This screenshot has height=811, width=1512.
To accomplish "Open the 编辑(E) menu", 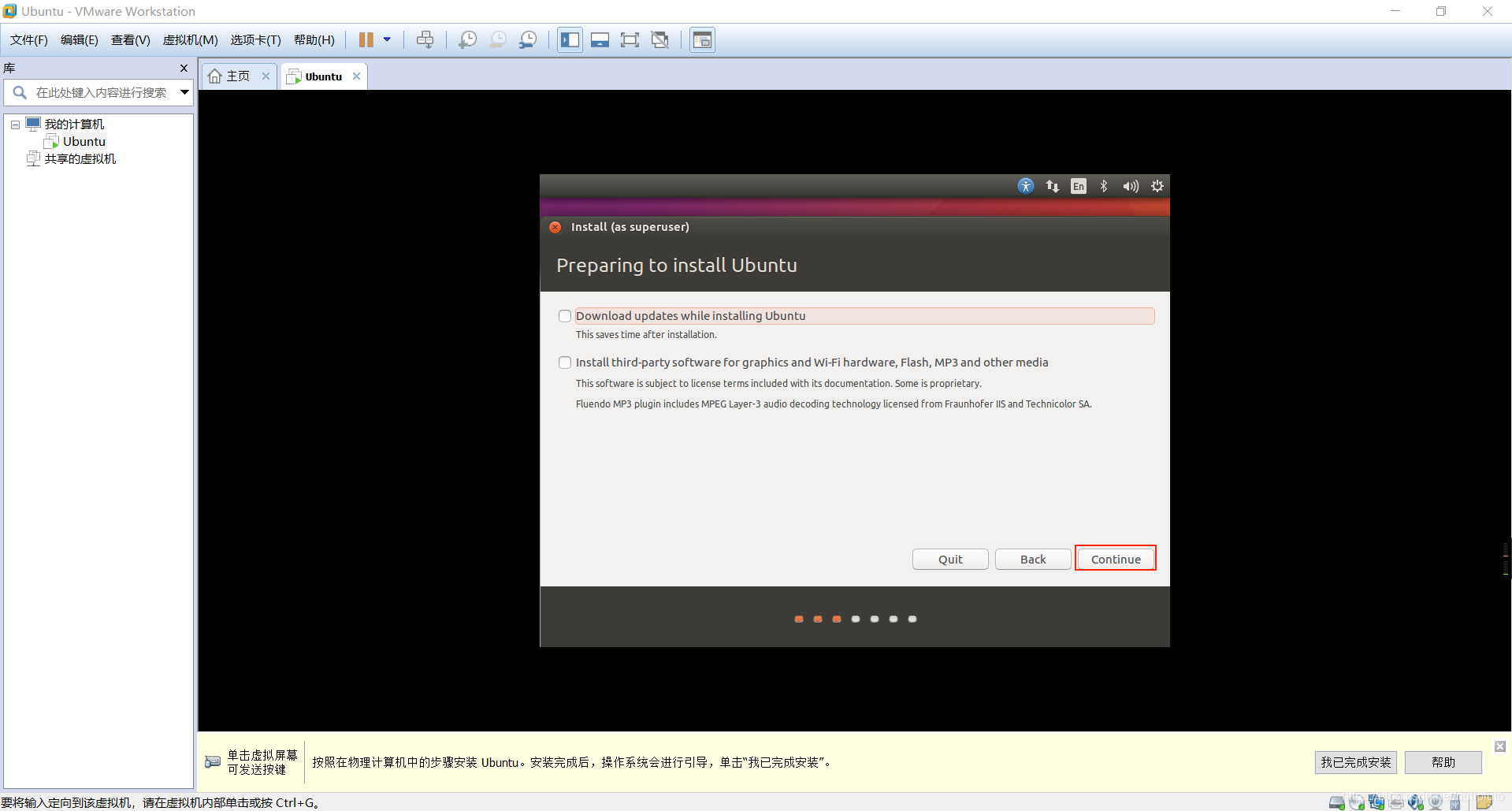I will tap(80, 40).
